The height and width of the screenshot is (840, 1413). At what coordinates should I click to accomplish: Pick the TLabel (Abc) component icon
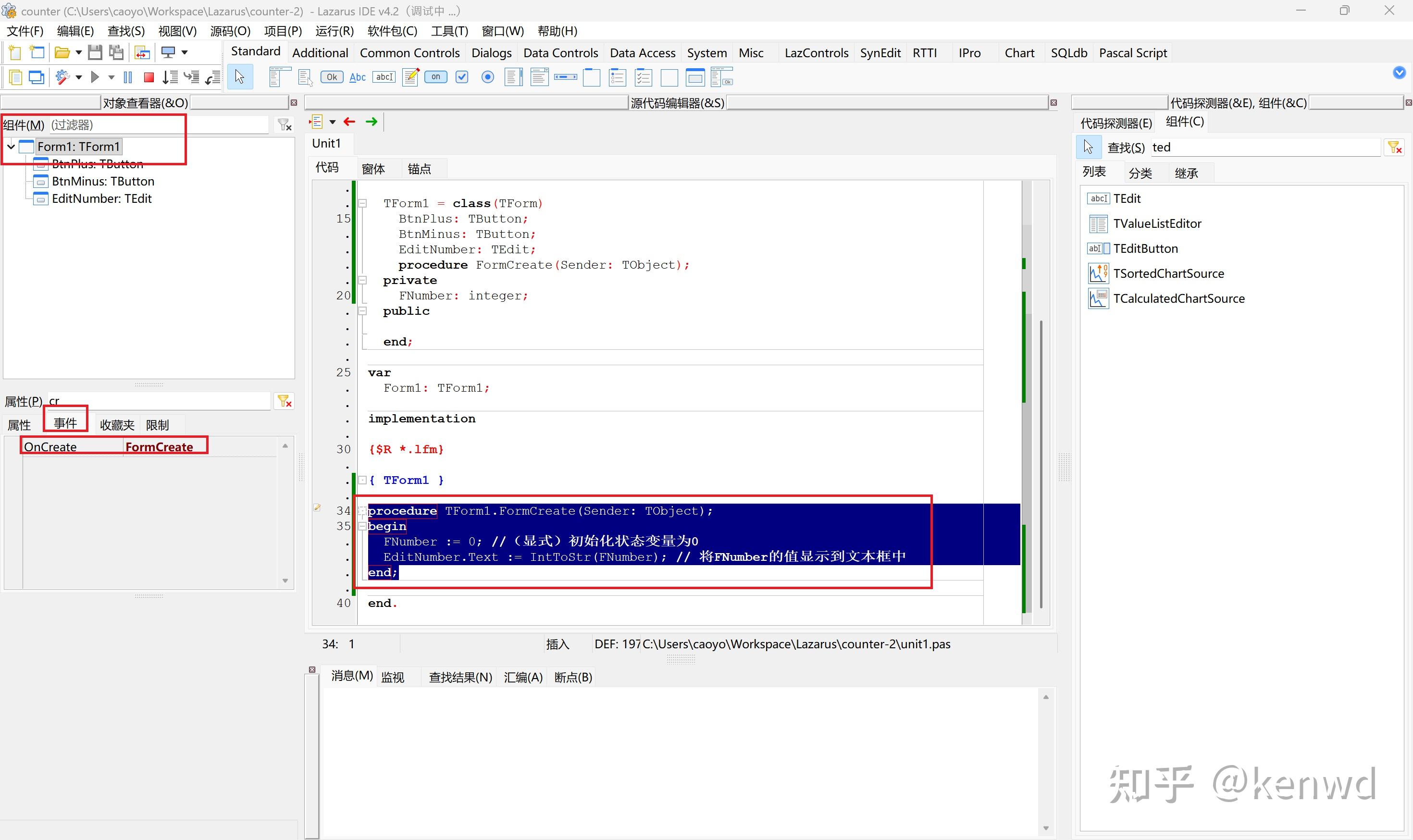coord(358,77)
